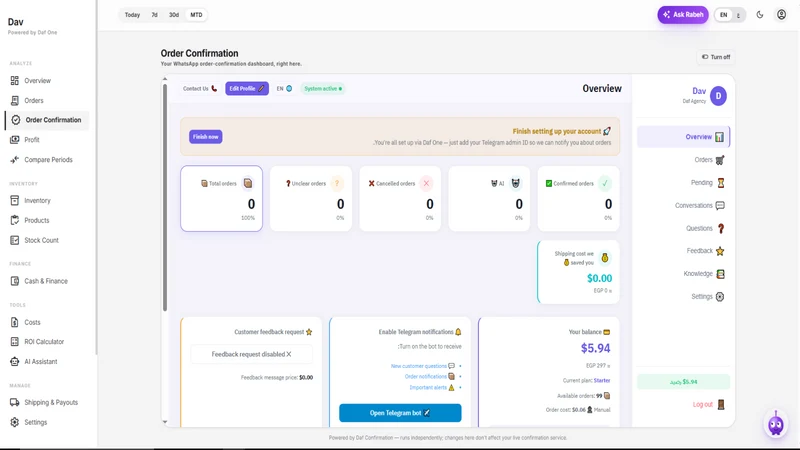Viewport: 800px width, 450px height.
Task: Switch the top bar language toggle from EN
Action: coord(730,15)
